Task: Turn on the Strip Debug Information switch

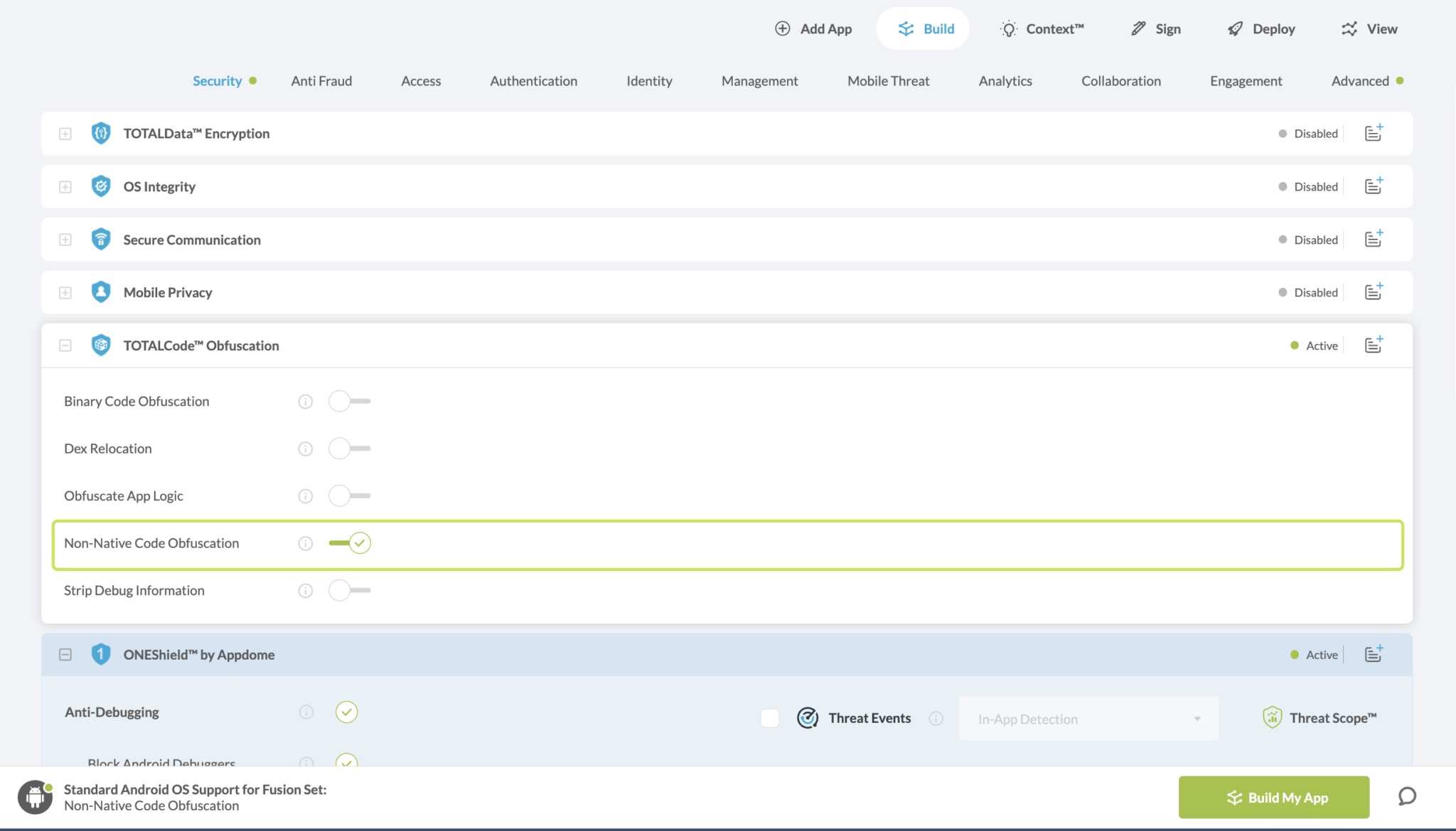Action: [349, 590]
